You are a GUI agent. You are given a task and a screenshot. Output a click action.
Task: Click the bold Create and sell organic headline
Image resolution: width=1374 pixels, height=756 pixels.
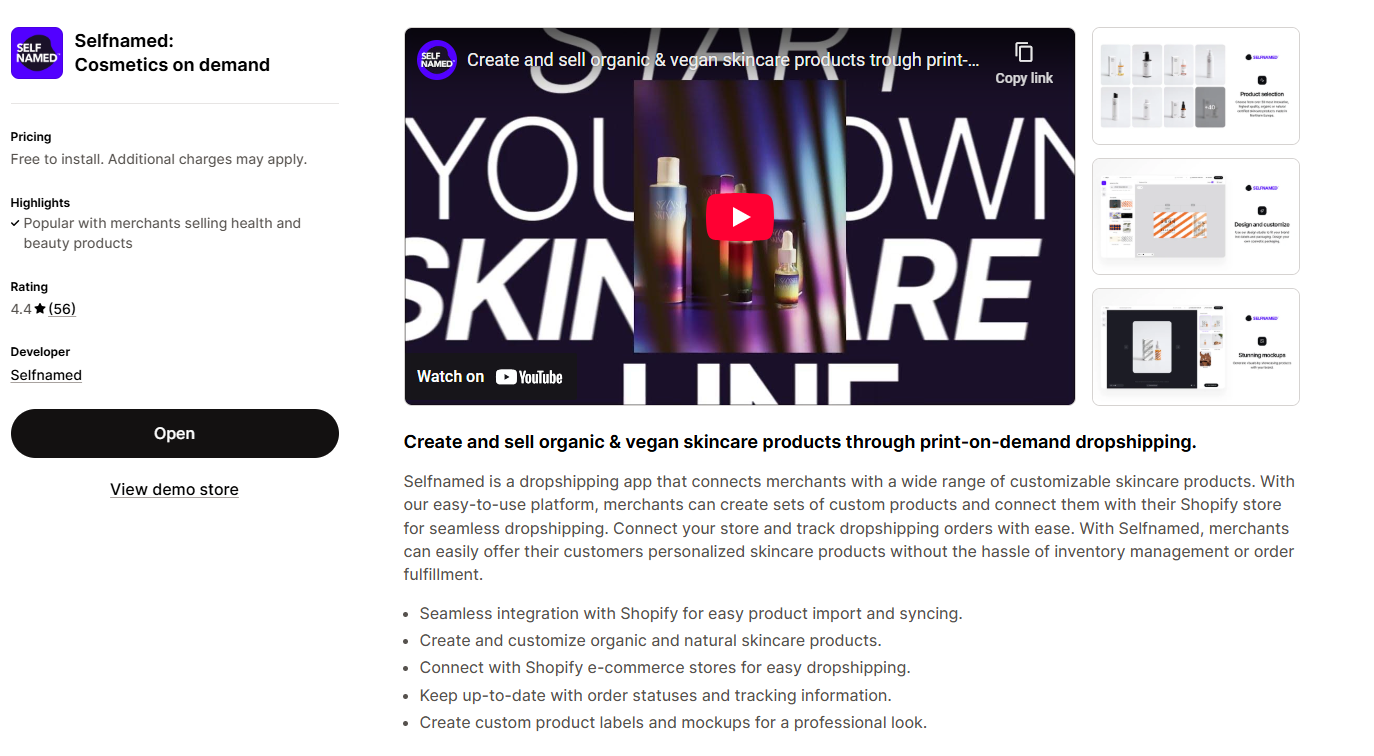point(800,442)
